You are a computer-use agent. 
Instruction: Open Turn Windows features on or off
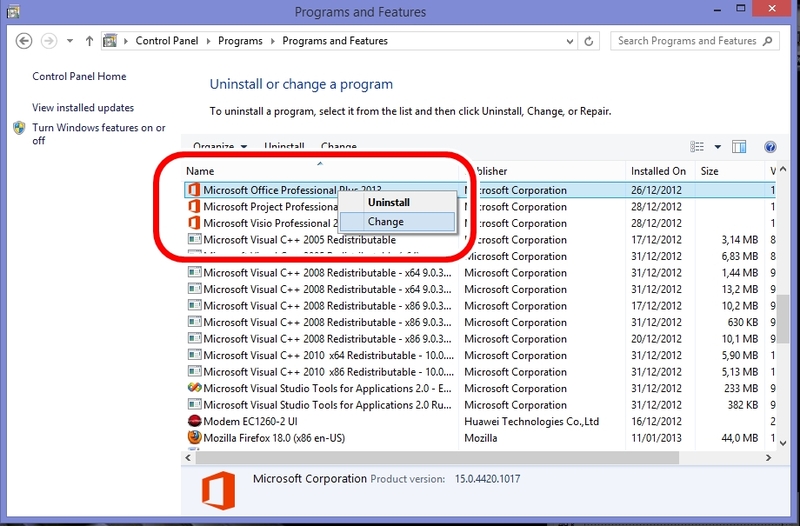[x=99, y=134]
